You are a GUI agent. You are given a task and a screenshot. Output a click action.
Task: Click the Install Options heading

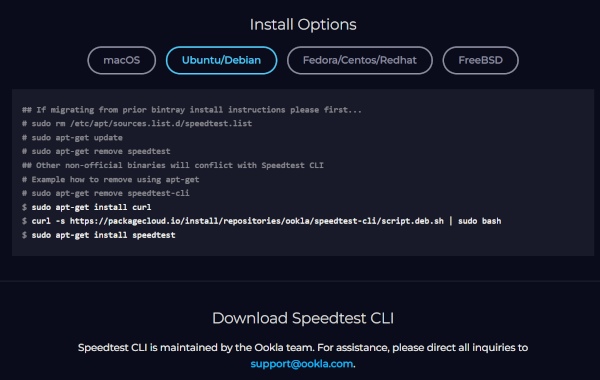tap(303, 24)
